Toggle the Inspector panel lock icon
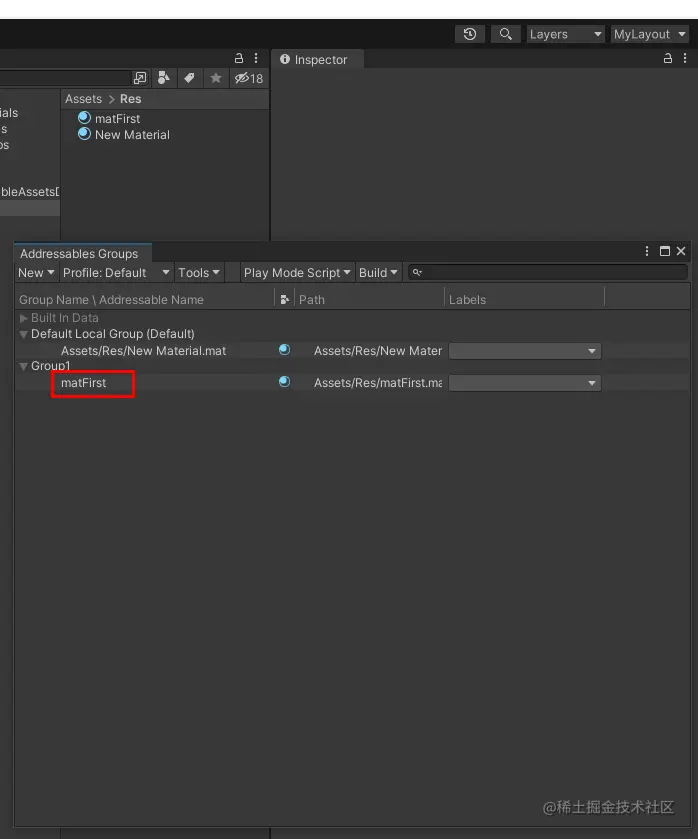The width and height of the screenshot is (698, 839). tap(667, 58)
